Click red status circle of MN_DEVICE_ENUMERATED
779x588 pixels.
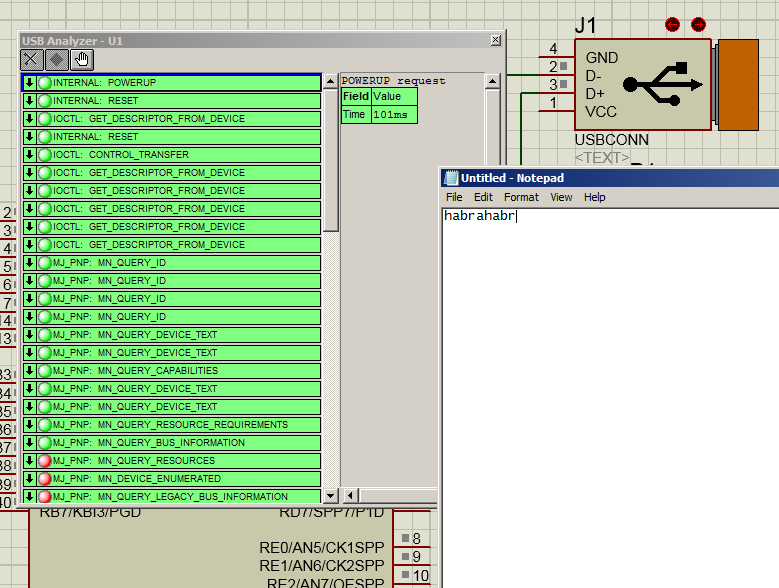pyautogui.click(x=45, y=479)
